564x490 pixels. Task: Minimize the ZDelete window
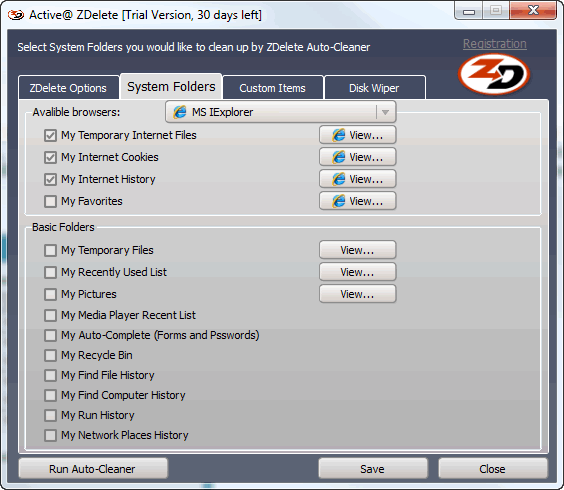click(469, 11)
